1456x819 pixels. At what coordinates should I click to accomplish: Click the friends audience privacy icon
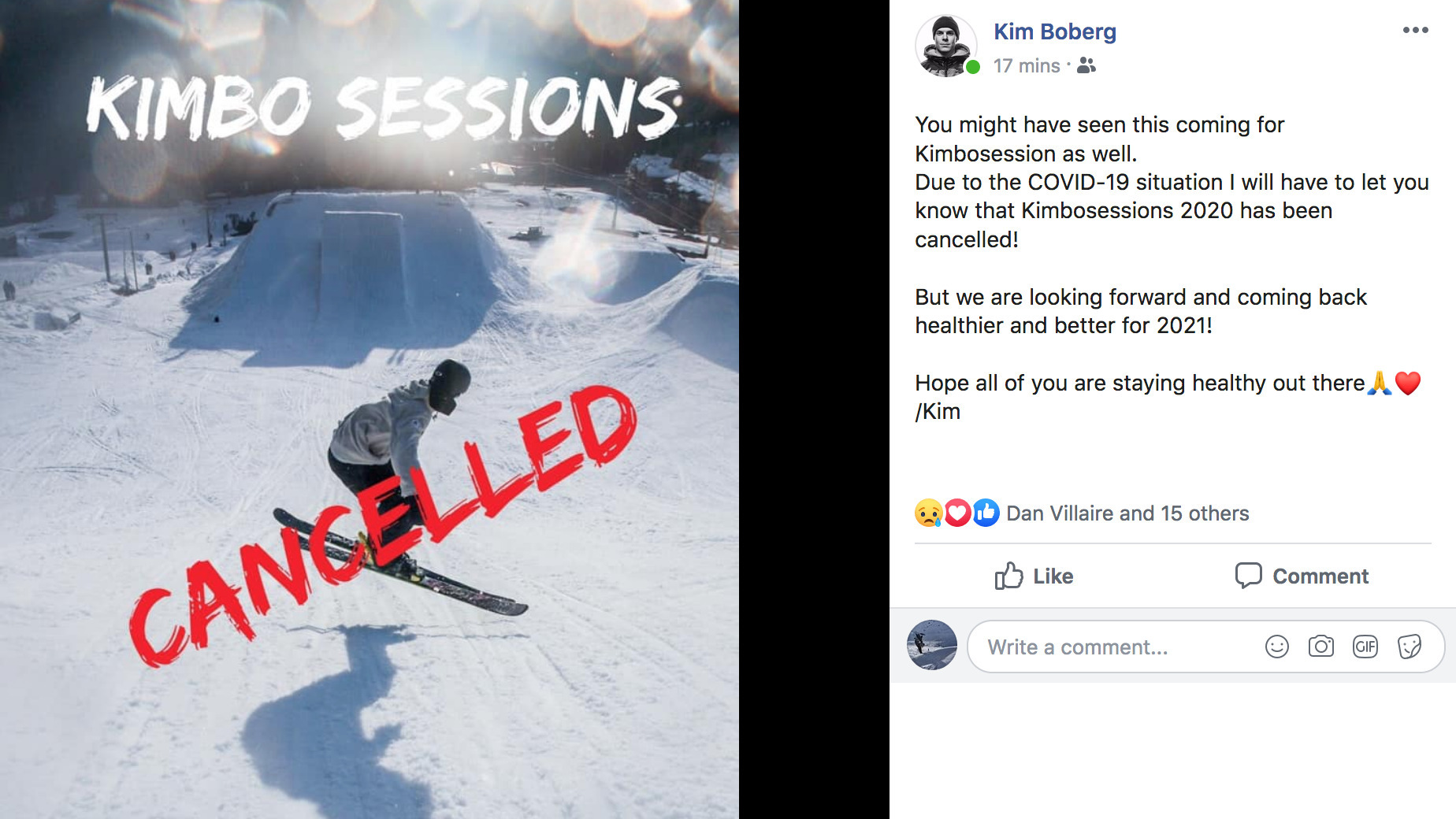tap(1086, 66)
